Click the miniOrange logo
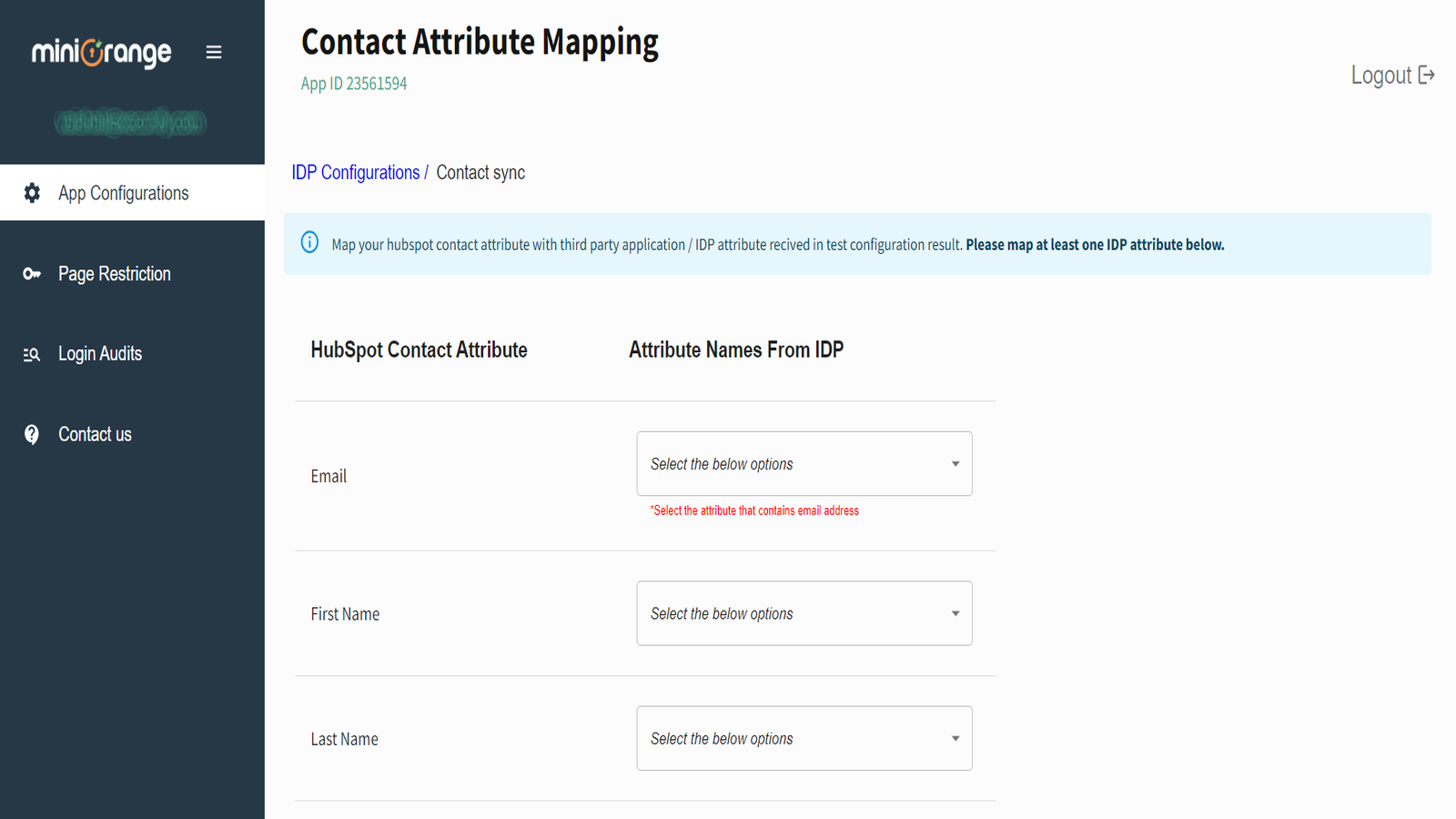Screen dimensions: 1456x819 pyautogui.click(x=102, y=52)
